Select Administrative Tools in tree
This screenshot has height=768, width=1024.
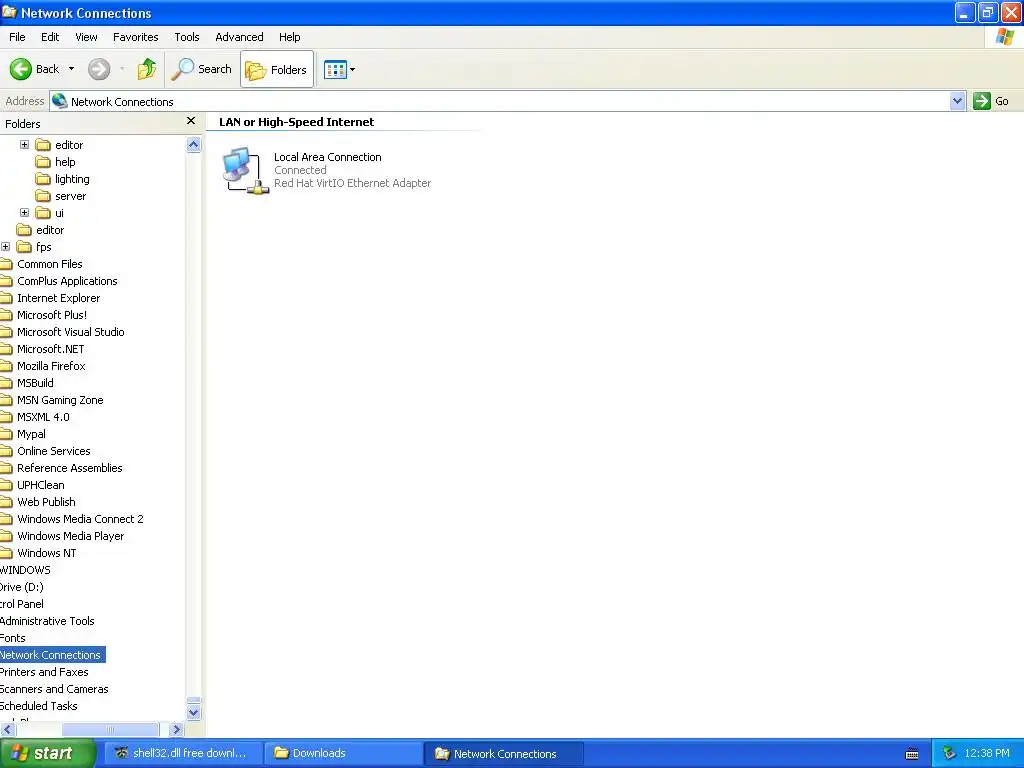(x=47, y=620)
